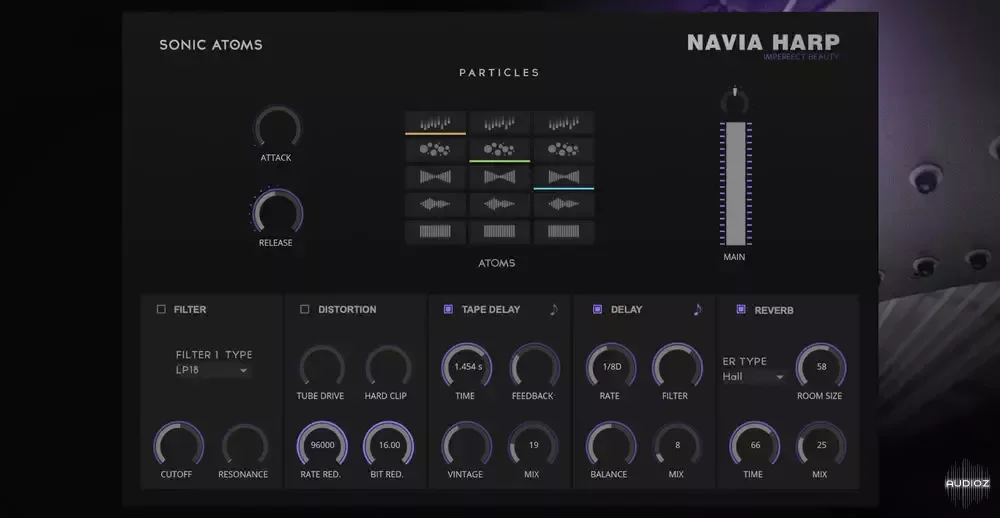Screen dimensions: 1000x518
Task: Click the Tape Delay Feedback knob
Action: [x=534, y=367]
